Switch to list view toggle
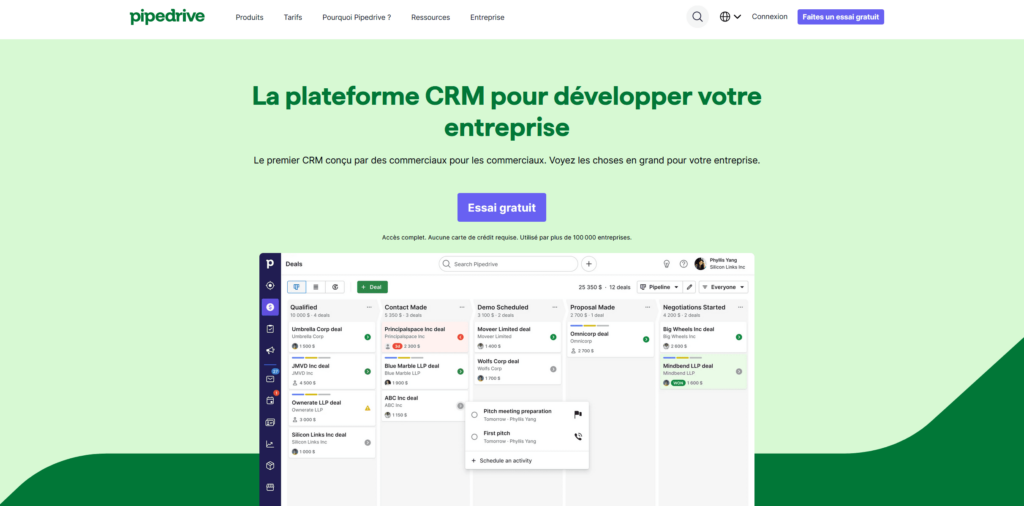Image resolution: width=1024 pixels, height=506 pixels. click(x=315, y=287)
